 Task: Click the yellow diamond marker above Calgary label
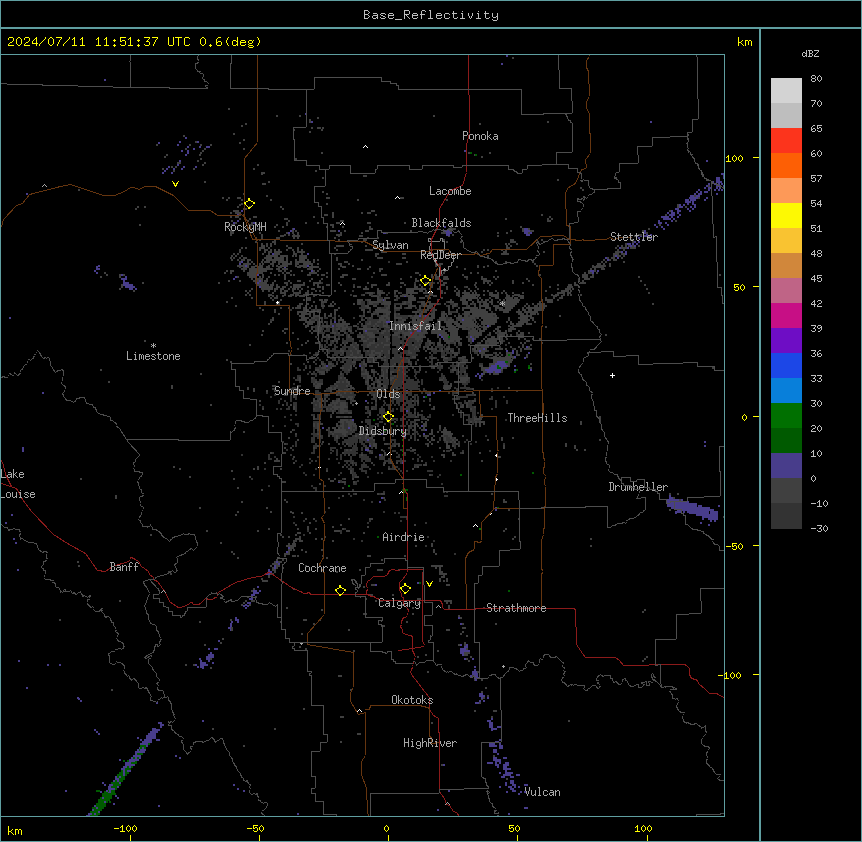(x=405, y=589)
